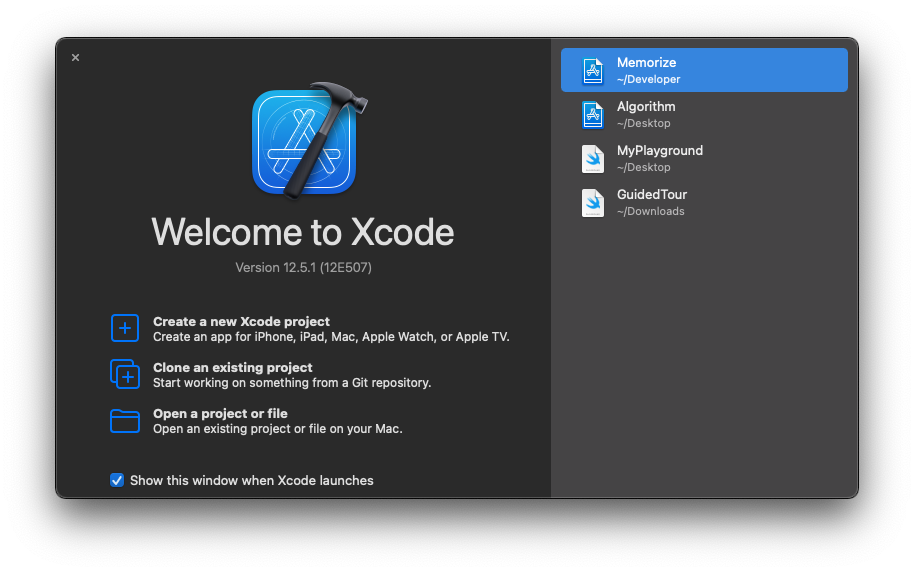Click the ~/Desktop path under Algorithm
914x572 pixels.
[x=644, y=123]
